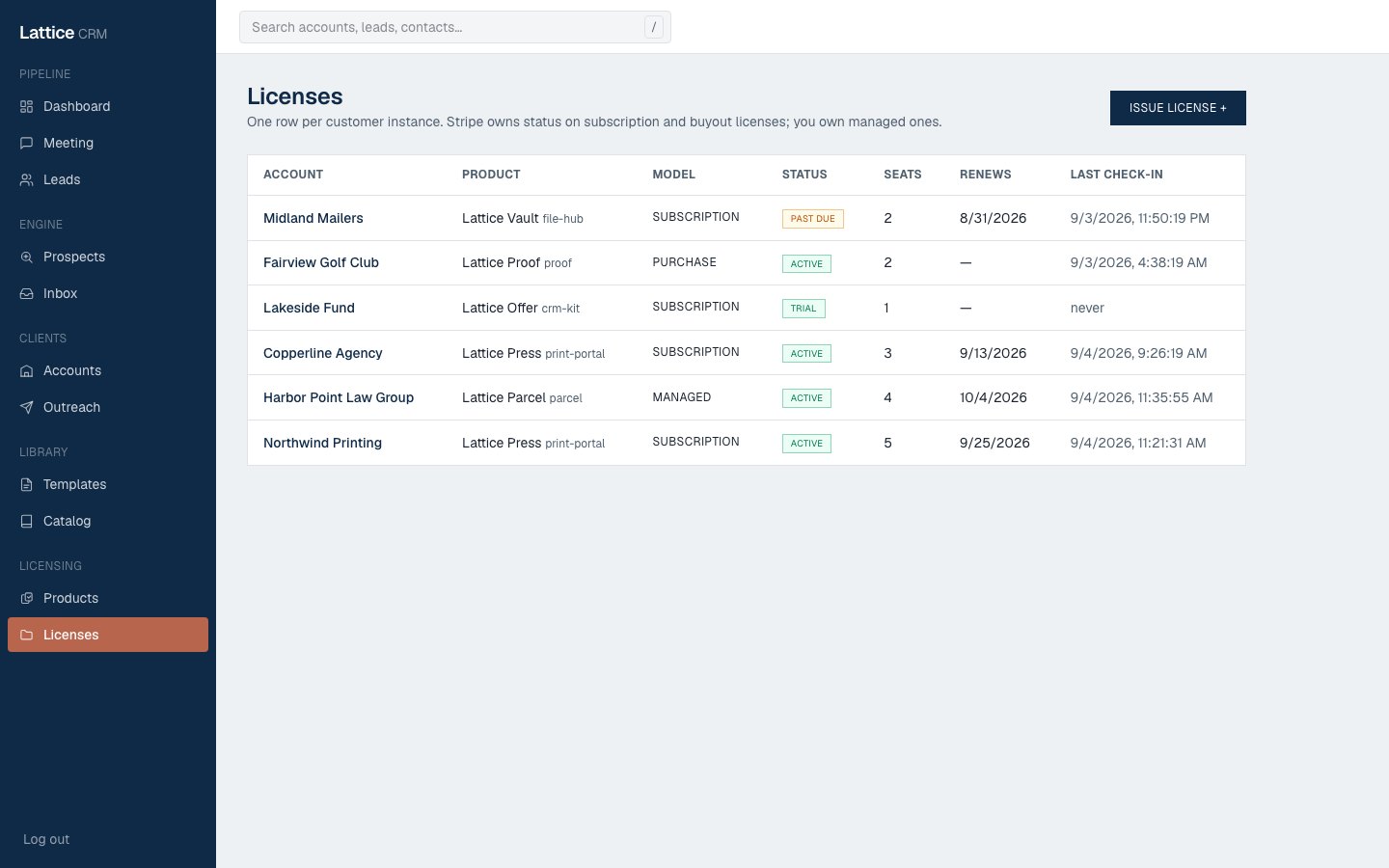Screen dimensions: 1389x868
Task: Navigate to Templates in Library
Action: click(108, 484)
